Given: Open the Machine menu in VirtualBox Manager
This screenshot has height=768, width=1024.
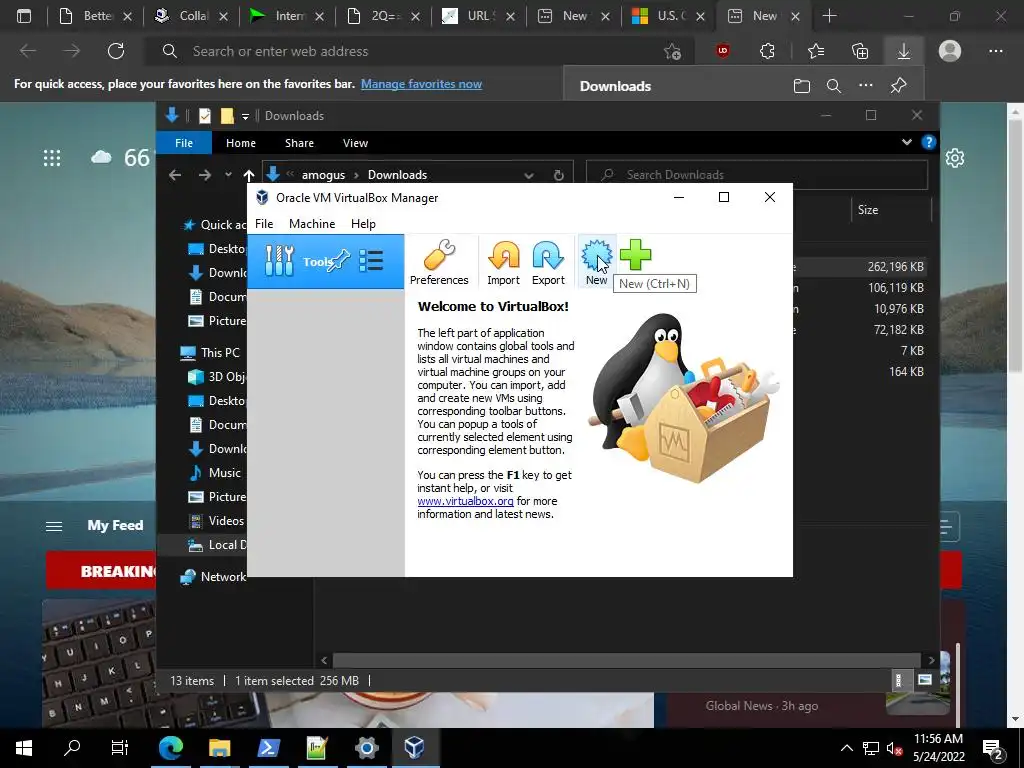Looking at the screenshot, I should [x=312, y=223].
